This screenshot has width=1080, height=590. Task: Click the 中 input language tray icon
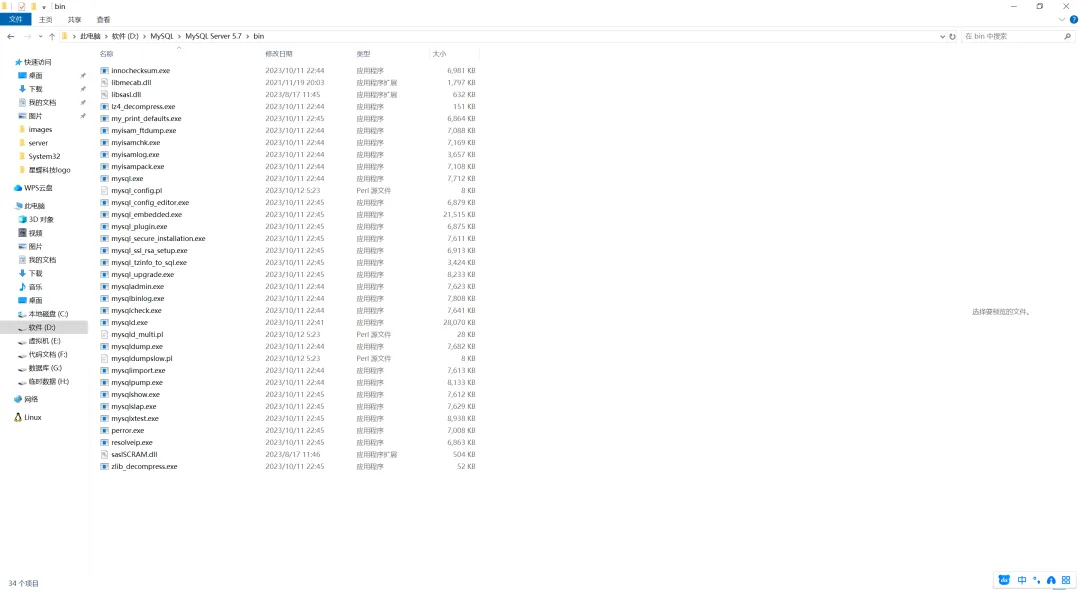(1022, 580)
